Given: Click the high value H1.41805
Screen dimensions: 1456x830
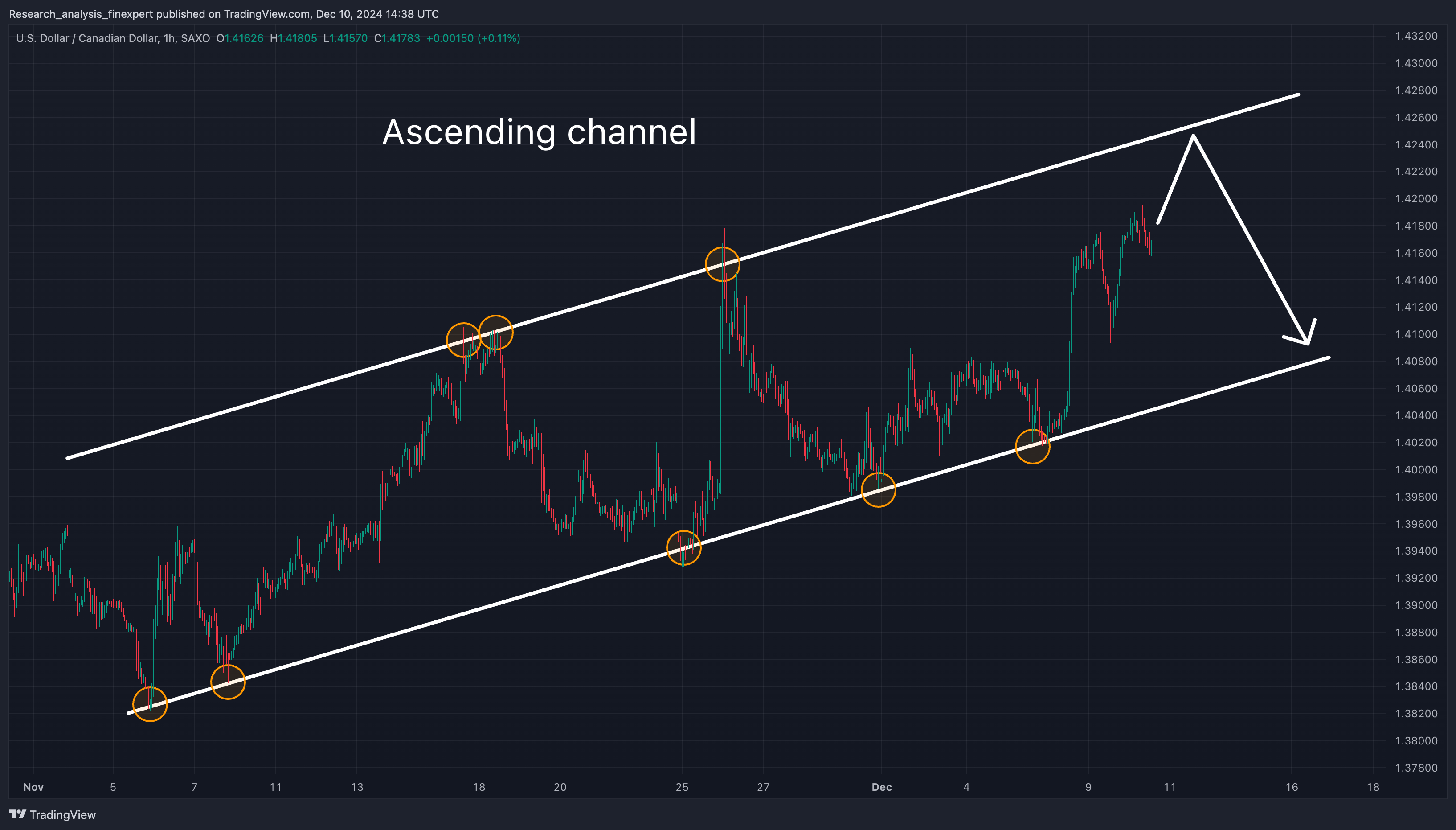Looking at the screenshot, I should (293, 38).
